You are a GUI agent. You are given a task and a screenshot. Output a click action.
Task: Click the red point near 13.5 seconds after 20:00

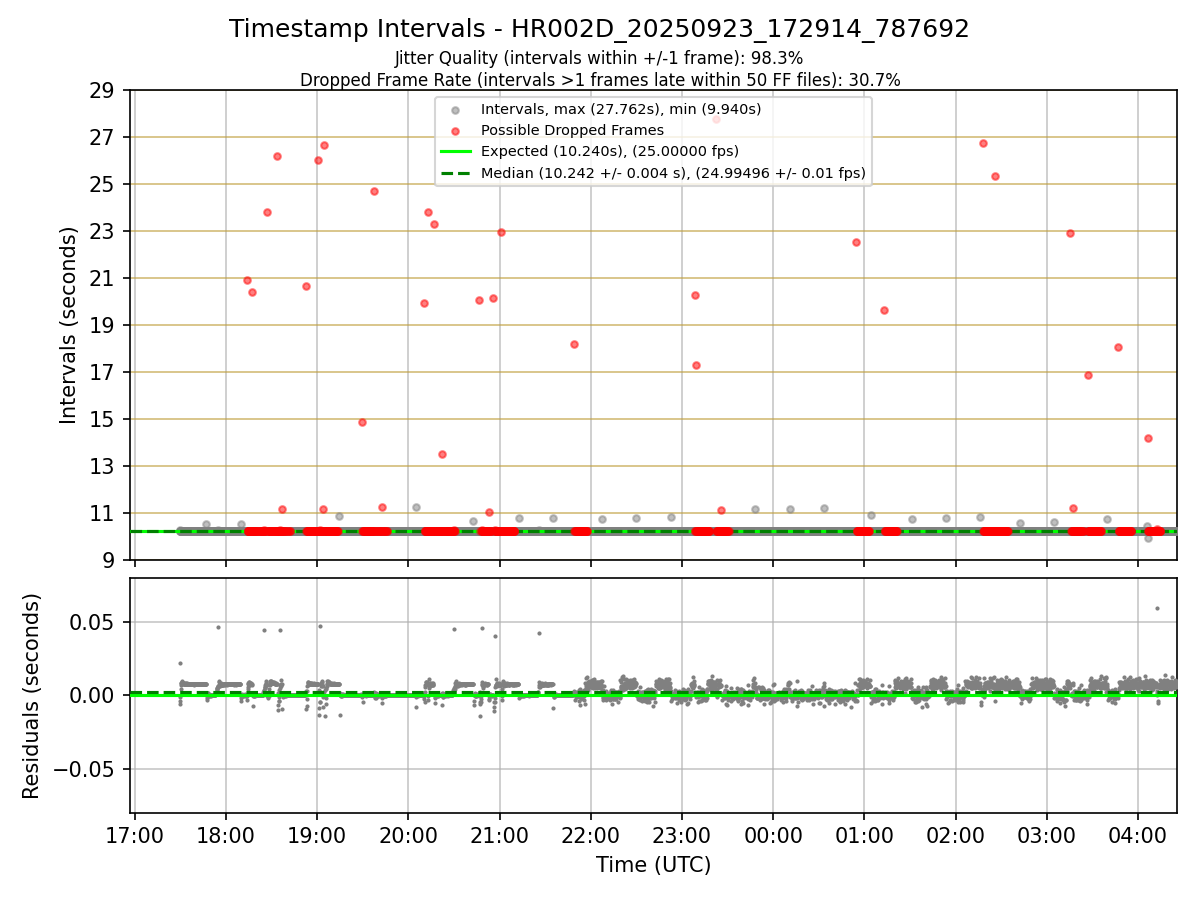442,454
